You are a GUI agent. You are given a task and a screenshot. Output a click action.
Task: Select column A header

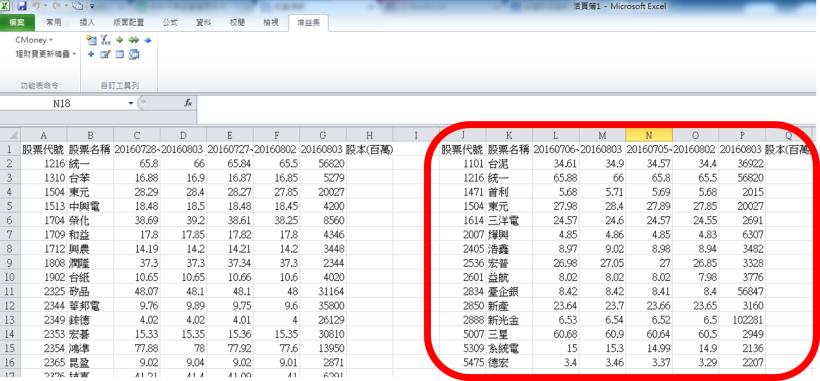[x=43, y=135]
